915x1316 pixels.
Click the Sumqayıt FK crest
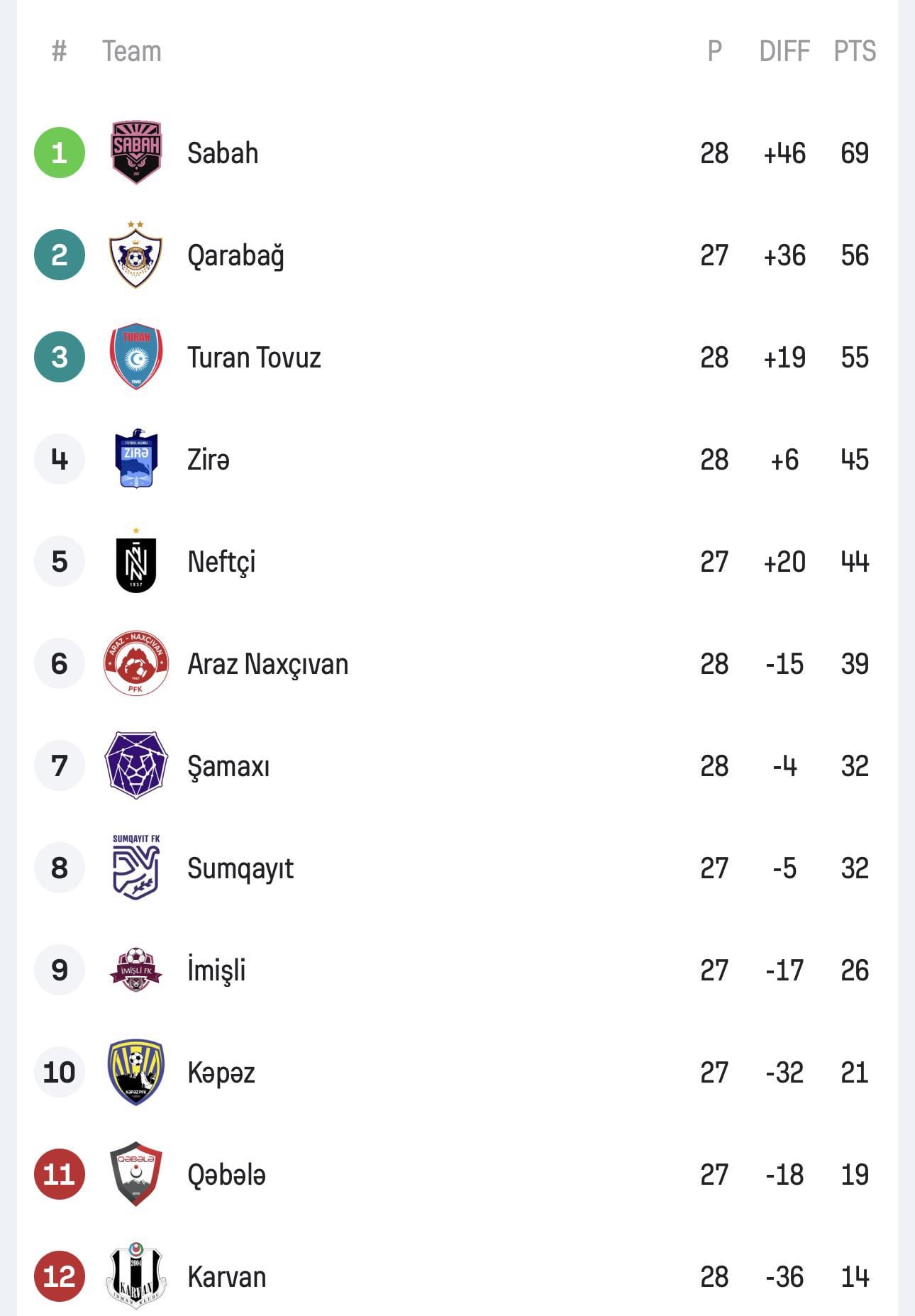pos(136,868)
